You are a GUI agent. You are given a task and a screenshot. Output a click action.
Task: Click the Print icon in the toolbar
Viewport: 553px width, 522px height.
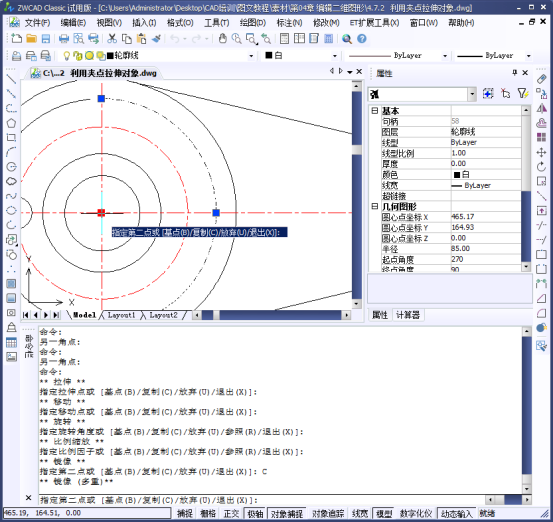tap(64, 38)
